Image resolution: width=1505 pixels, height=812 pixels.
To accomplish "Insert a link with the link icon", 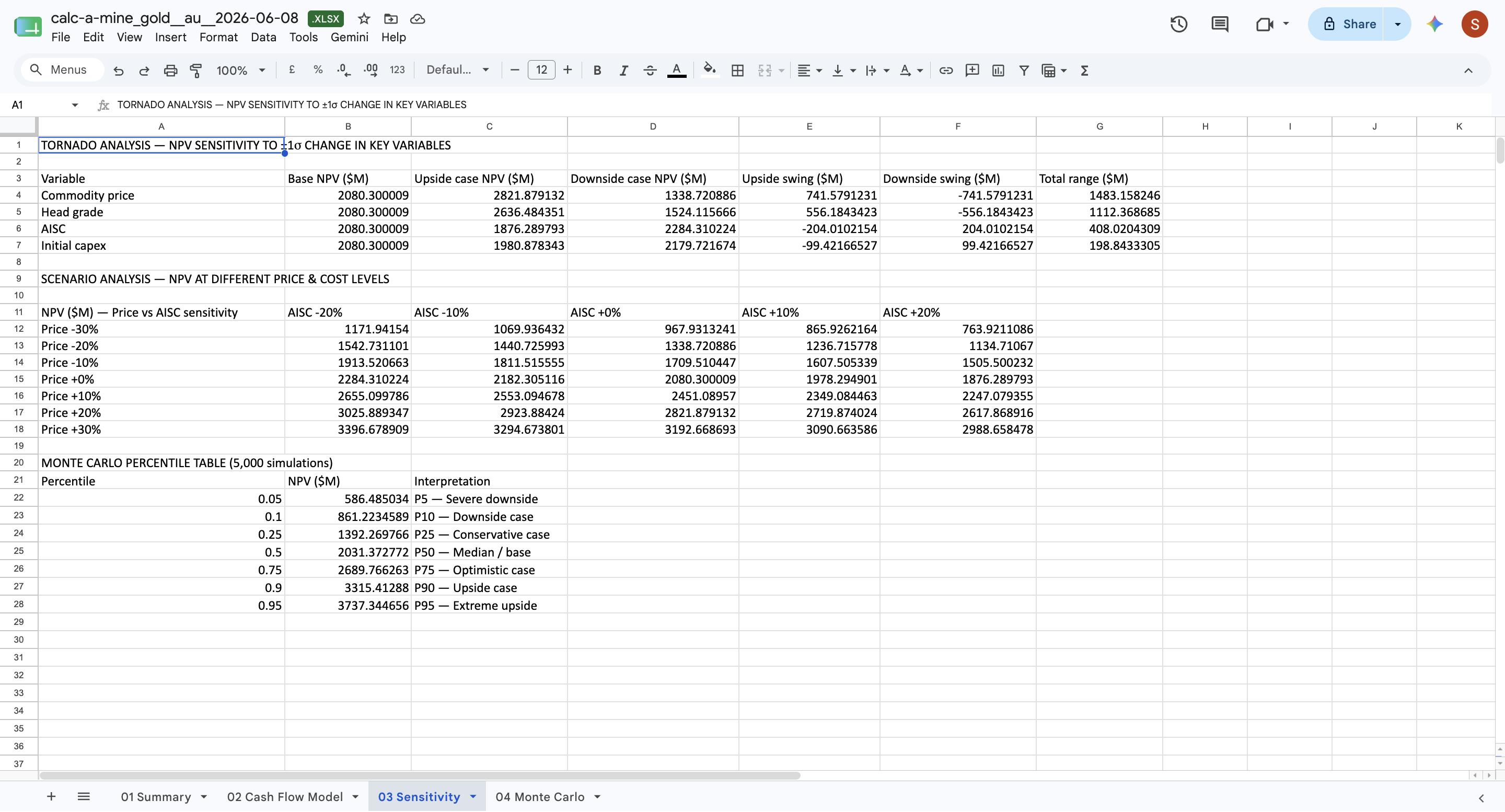I will coord(946,71).
